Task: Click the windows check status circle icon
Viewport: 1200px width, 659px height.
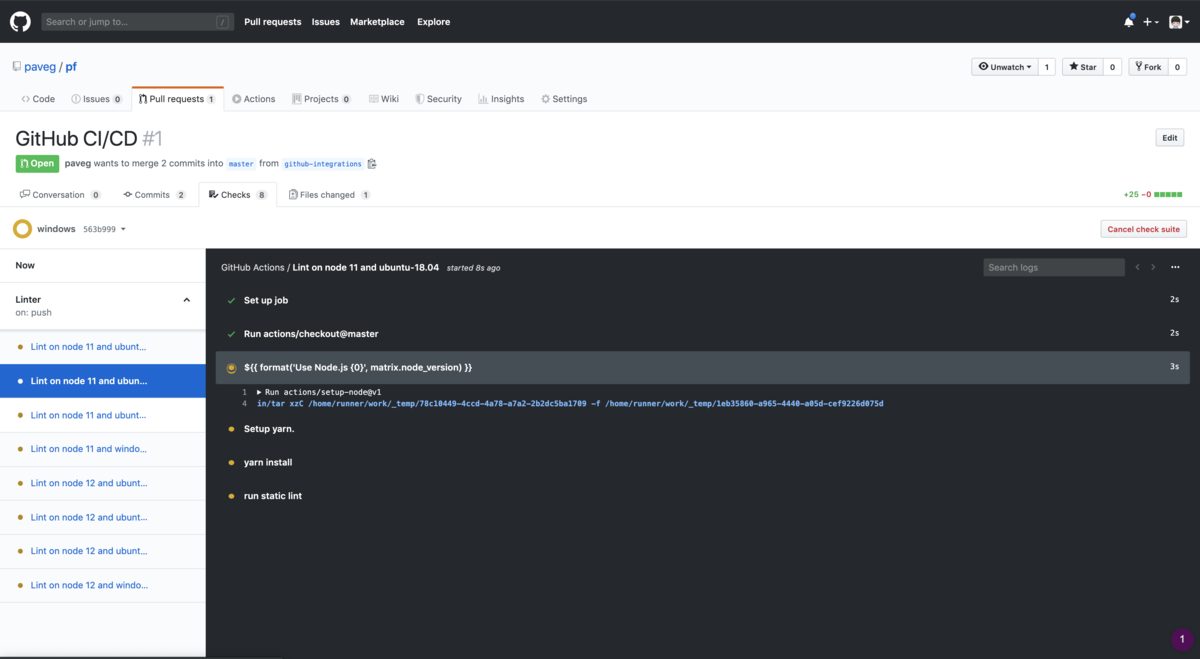Action: point(22,229)
